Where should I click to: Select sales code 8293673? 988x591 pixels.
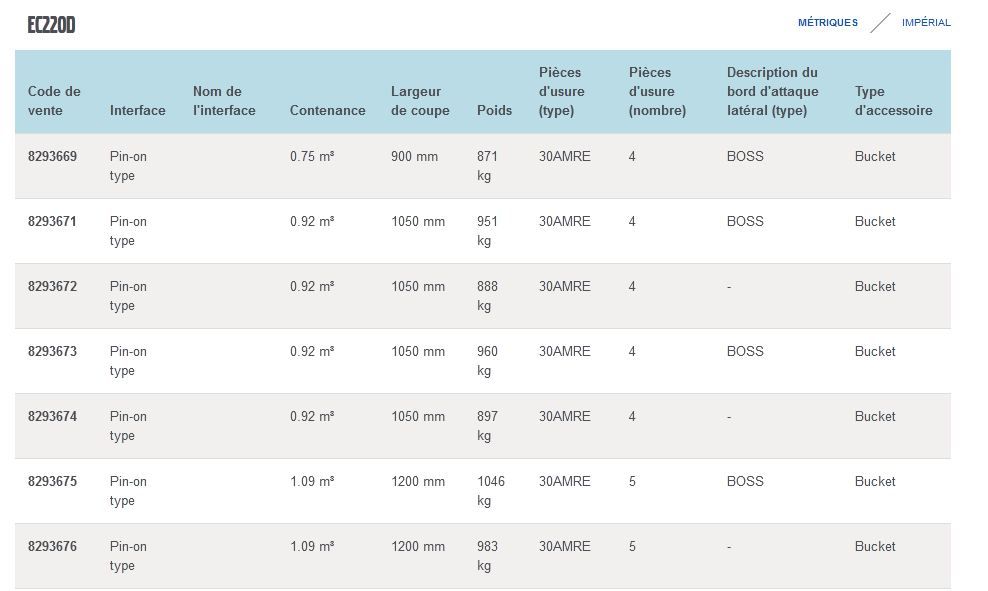(52, 352)
